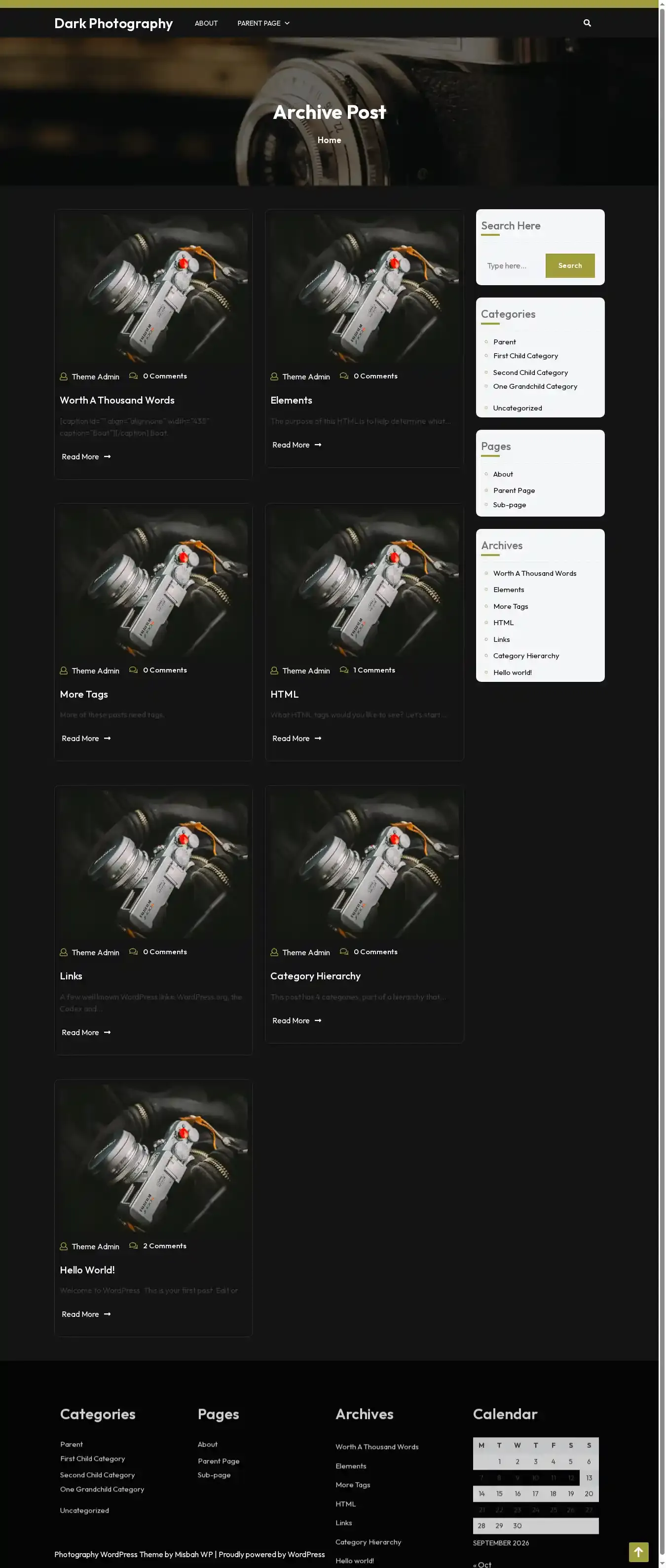The image size is (666, 1568).
Task: Select Uncategorized in sidebar Categories
Action: click(518, 409)
